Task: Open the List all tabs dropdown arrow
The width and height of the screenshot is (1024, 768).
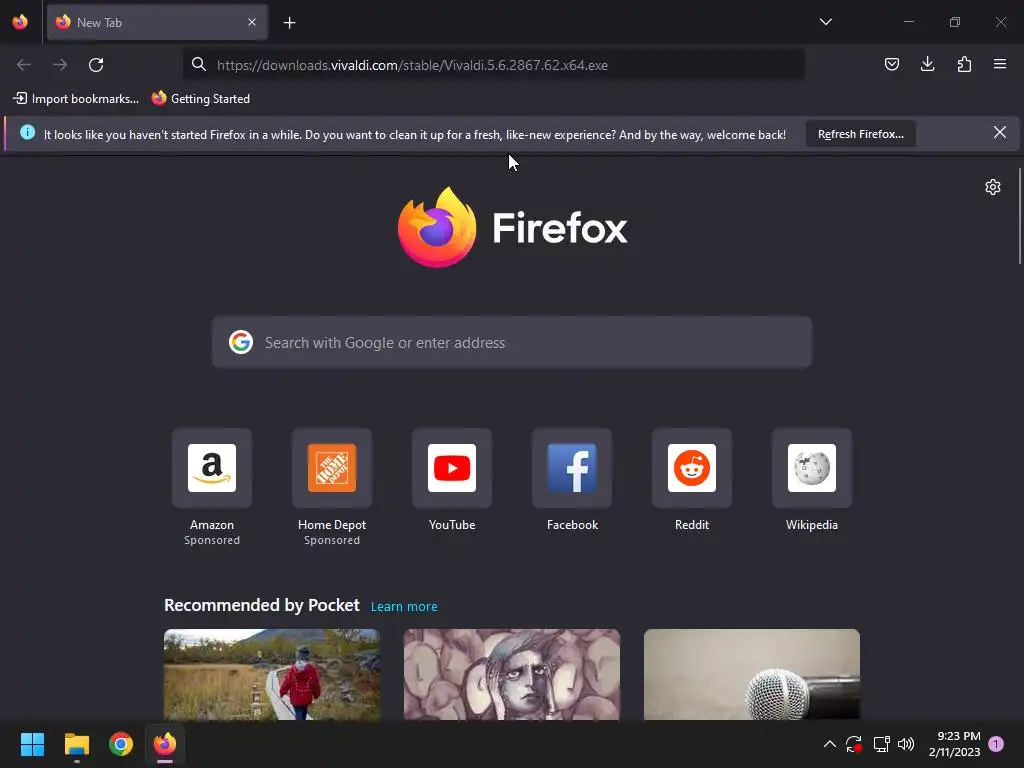Action: click(825, 22)
